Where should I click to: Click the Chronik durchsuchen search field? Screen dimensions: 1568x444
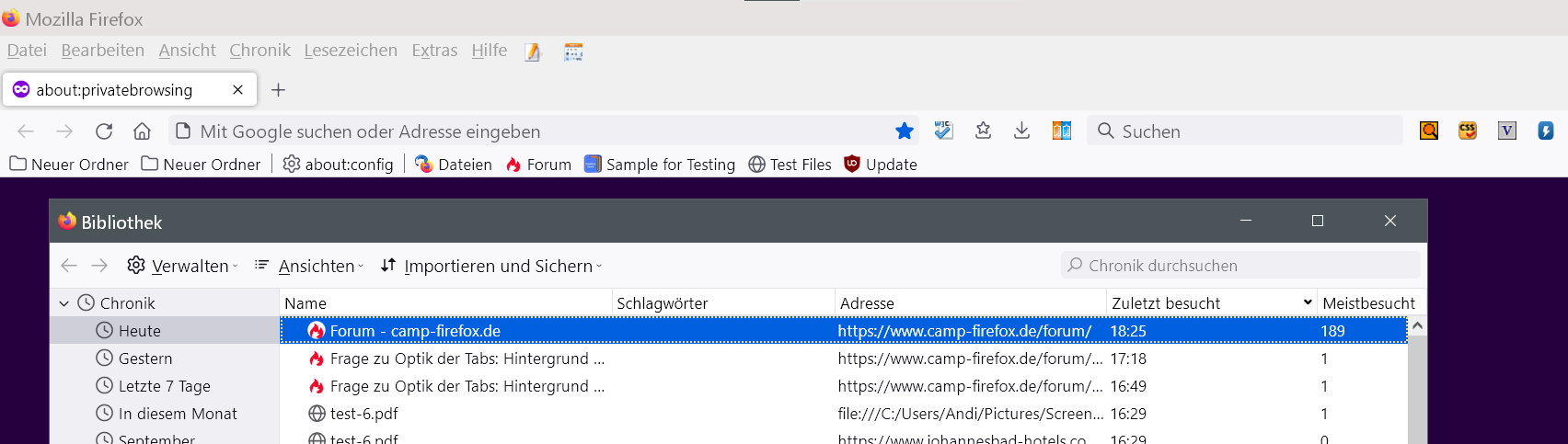click(x=1242, y=266)
